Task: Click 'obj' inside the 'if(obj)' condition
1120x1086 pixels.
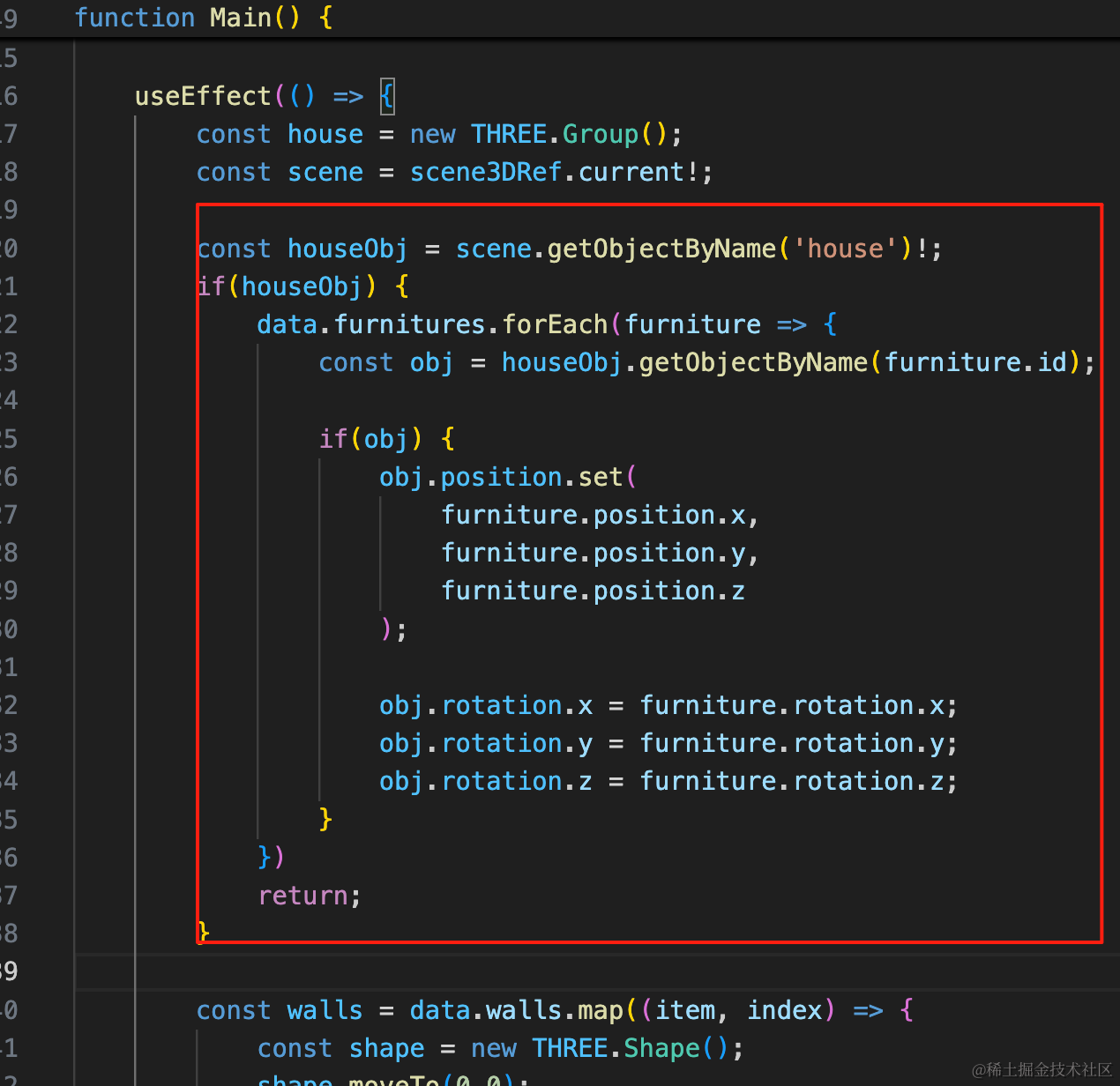Action: [385, 439]
